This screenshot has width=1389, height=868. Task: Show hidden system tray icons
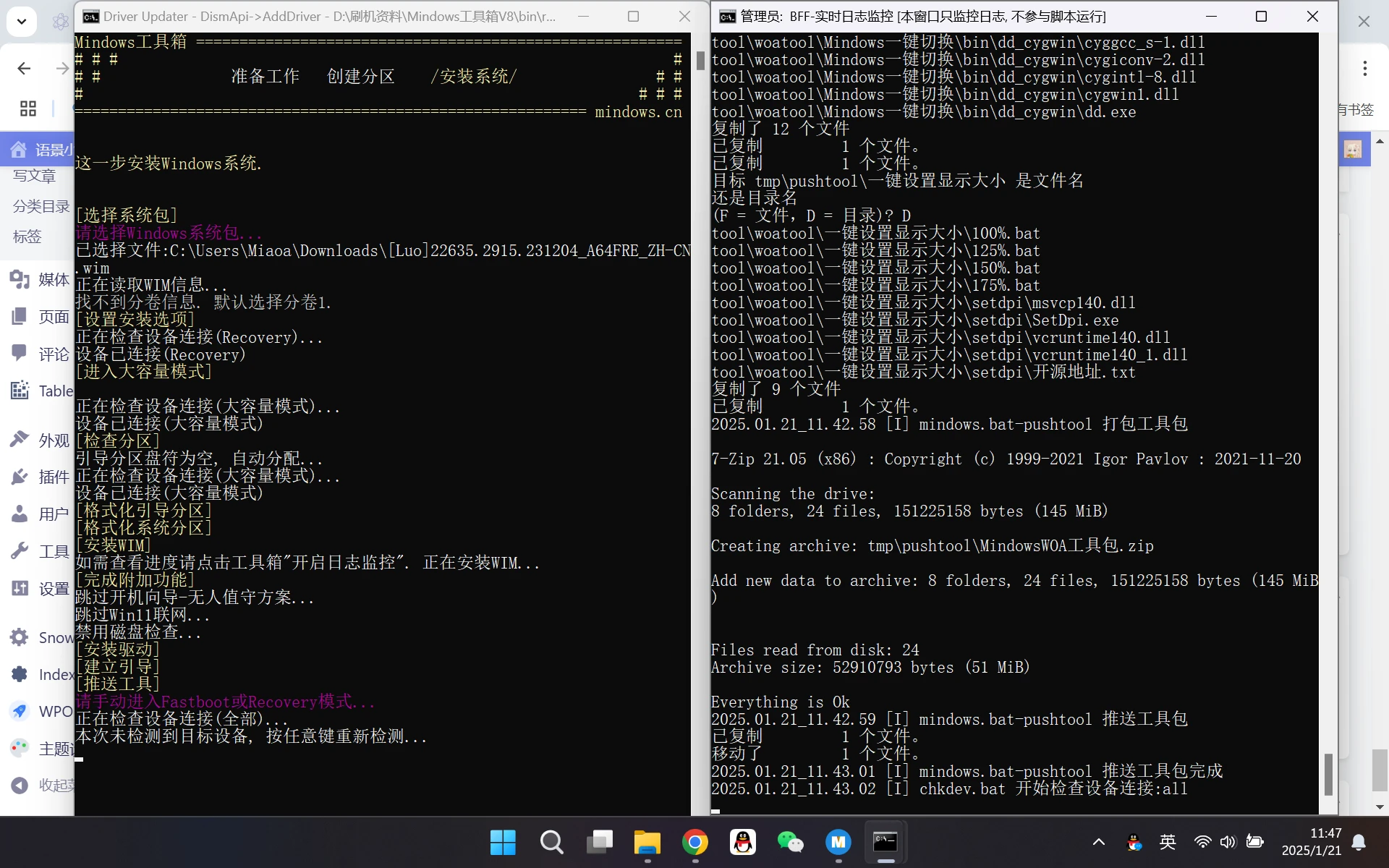pos(1098,842)
